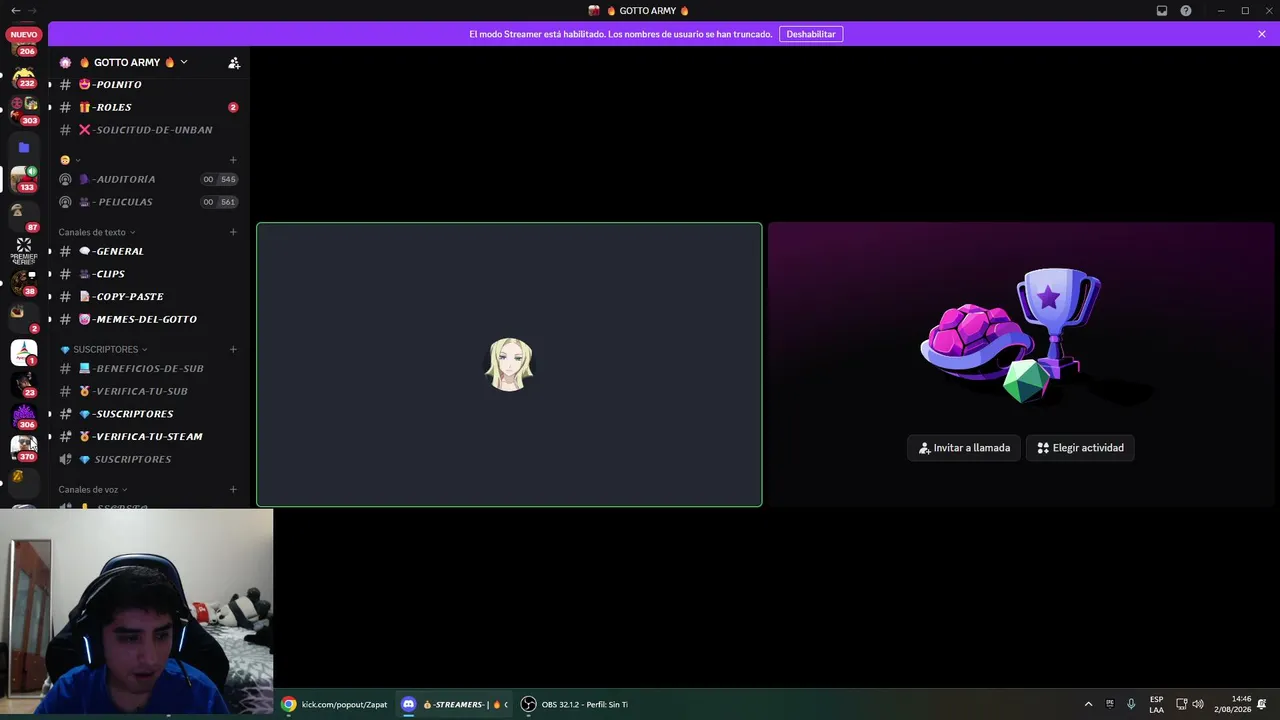Open the ROLES channel
Image resolution: width=1280 pixels, height=720 pixels.
(x=146, y=107)
